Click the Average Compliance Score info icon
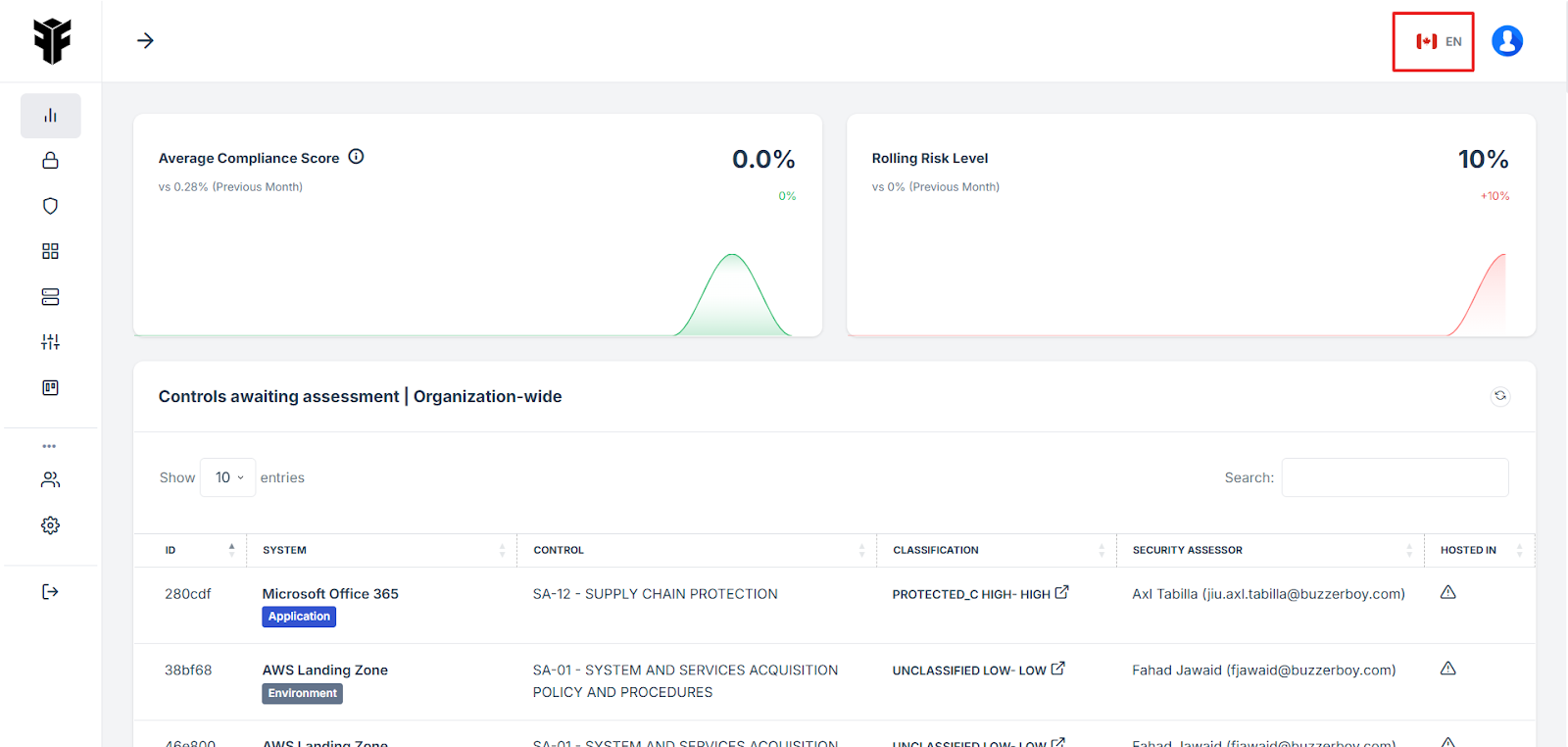This screenshot has width=1568, height=747. (x=356, y=157)
